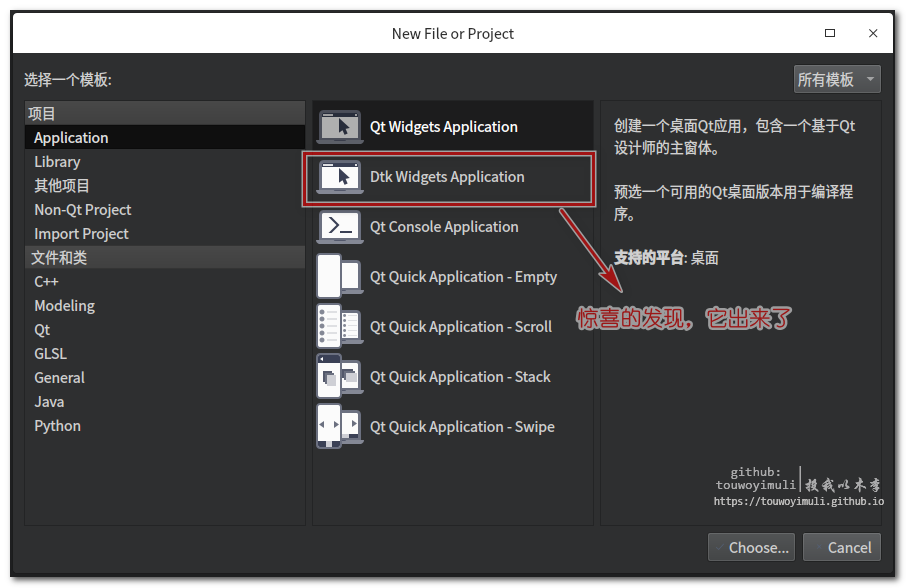Select the Dtk Widgets Application template icon
906x588 pixels.
tap(340, 177)
